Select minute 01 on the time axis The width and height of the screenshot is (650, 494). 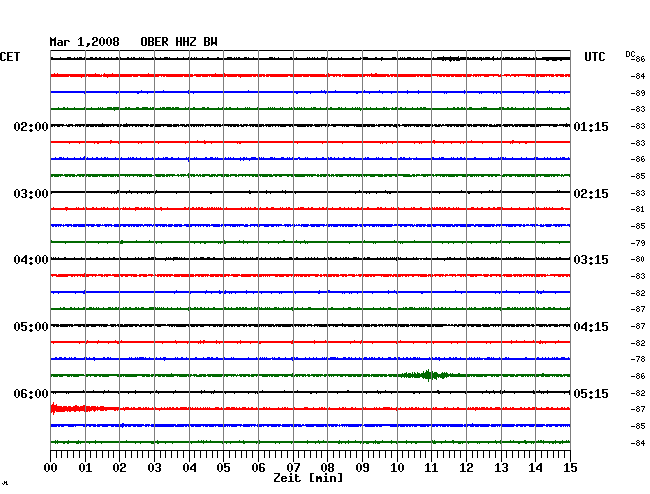pos(85,467)
